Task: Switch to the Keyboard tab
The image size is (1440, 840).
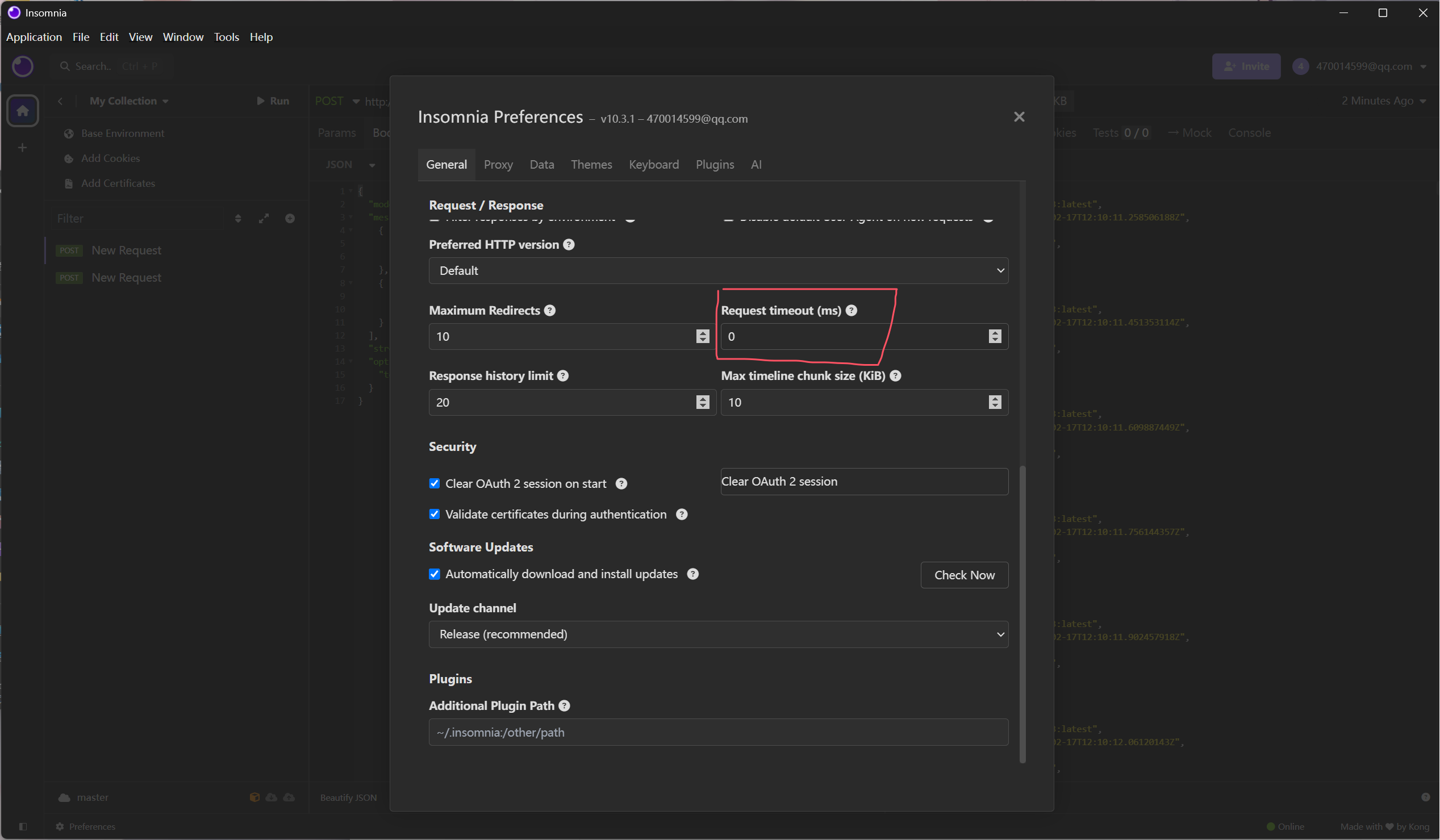Action: click(x=654, y=165)
